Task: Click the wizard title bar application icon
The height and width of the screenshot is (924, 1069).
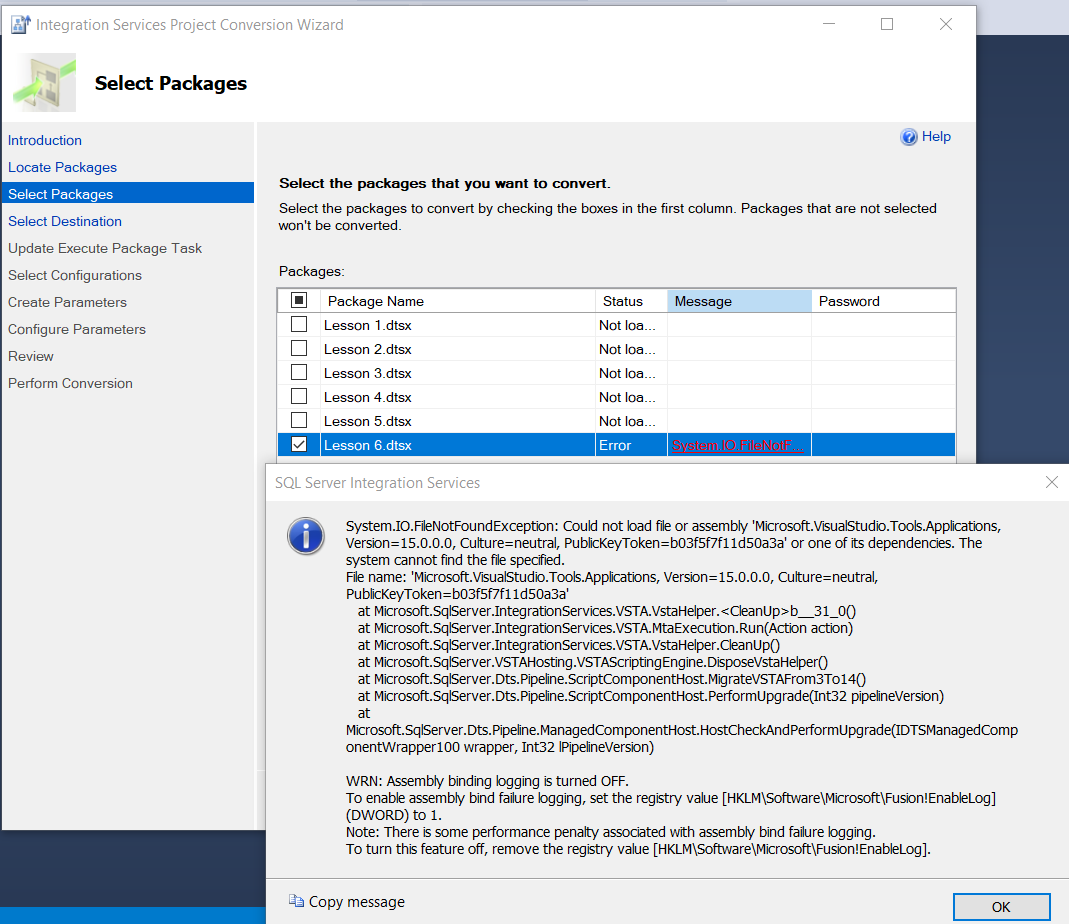Action: click(20, 25)
